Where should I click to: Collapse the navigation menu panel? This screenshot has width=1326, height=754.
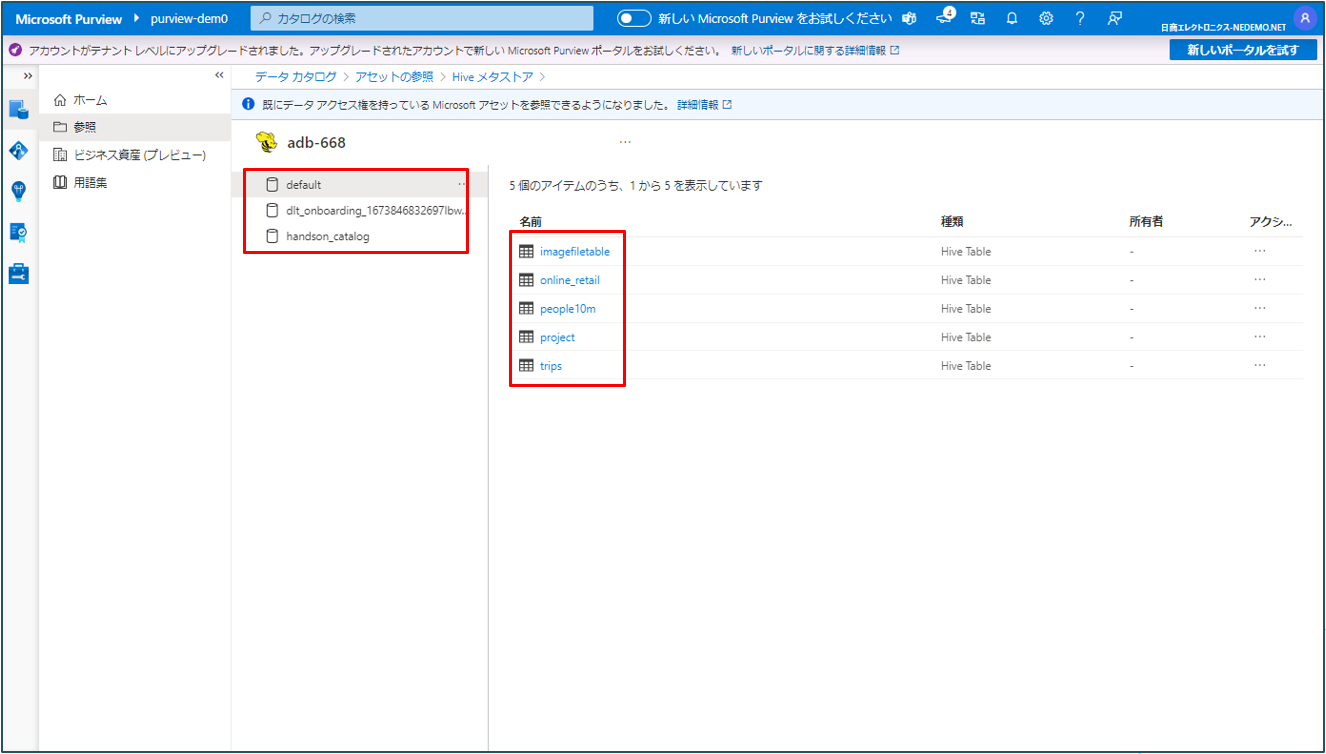(x=219, y=76)
